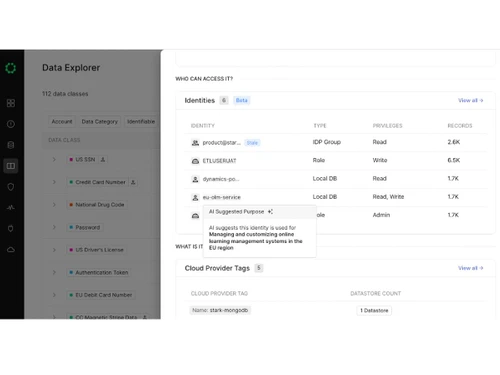Open the sidebar icon above the cloud icon

pos(11,229)
